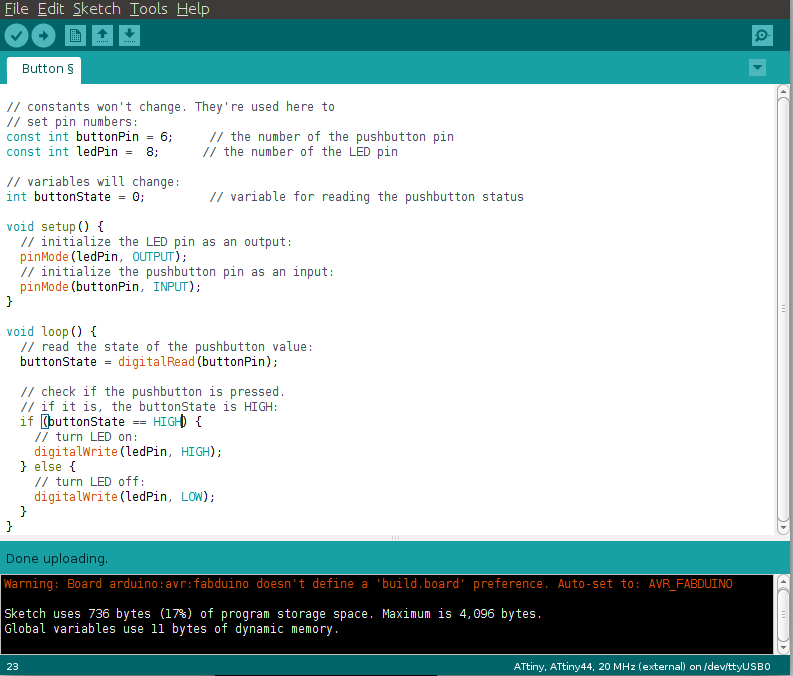
Task: Save the sketch with Save icon
Action: point(129,36)
